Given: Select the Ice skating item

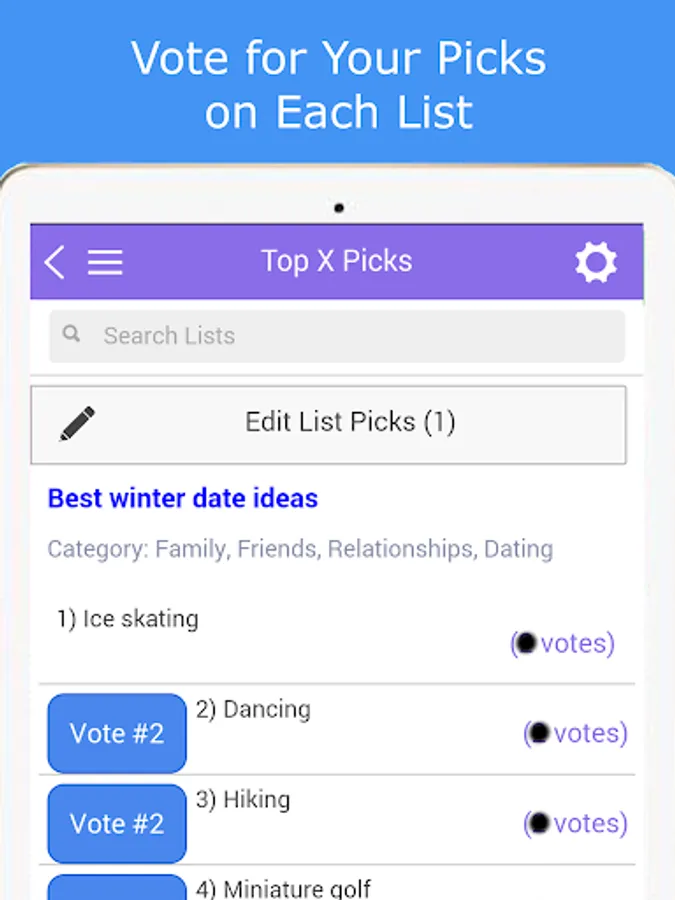Looking at the screenshot, I should (128, 619).
